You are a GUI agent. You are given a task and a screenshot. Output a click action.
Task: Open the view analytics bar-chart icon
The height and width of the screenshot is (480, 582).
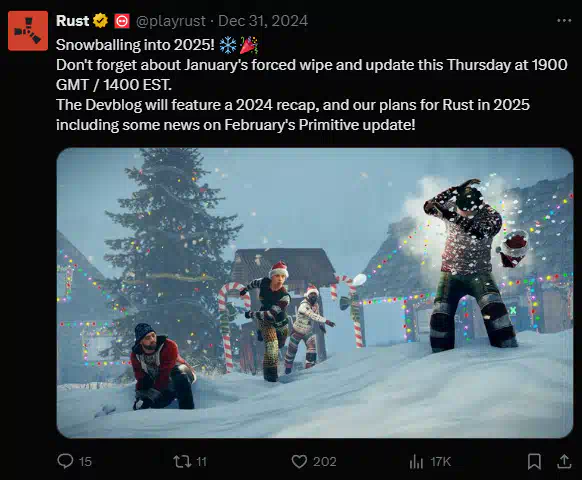tap(416, 462)
